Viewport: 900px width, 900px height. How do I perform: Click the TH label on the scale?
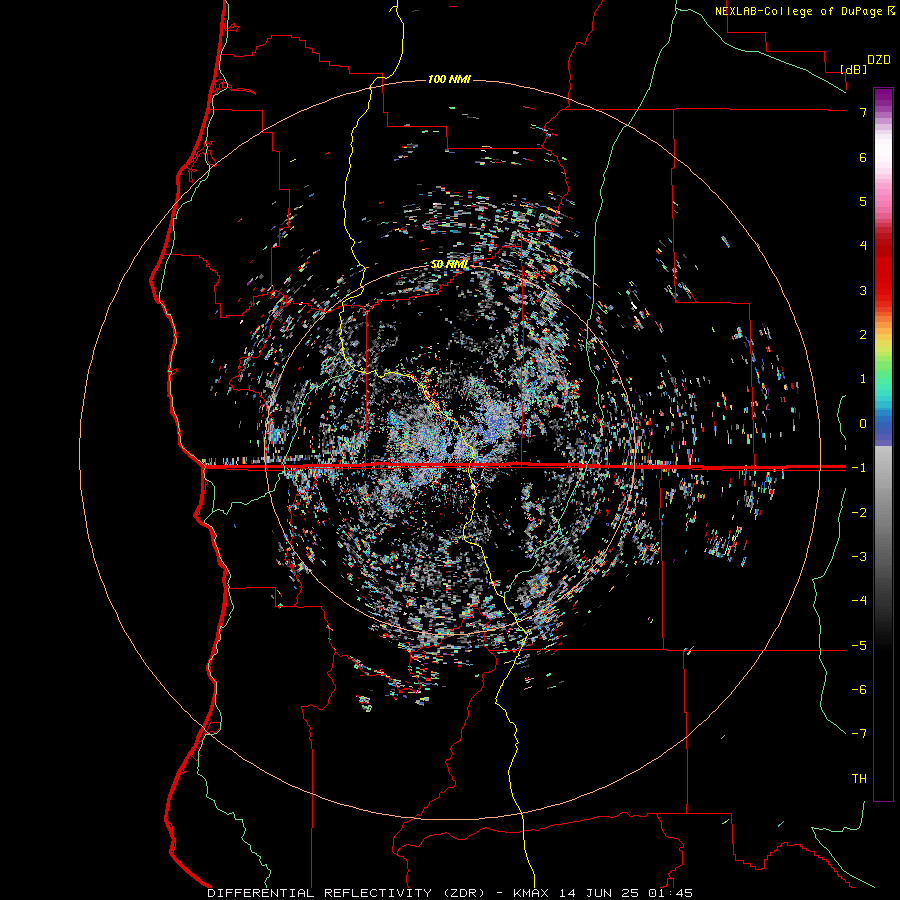tap(859, 778)
